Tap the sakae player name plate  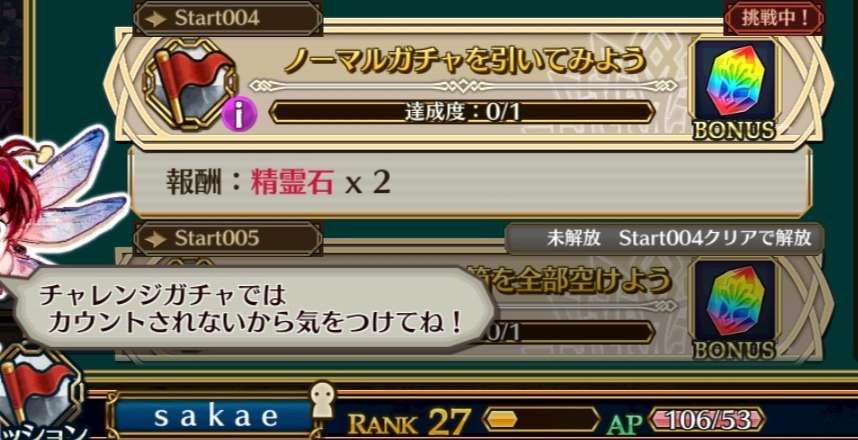(x=214, y=417)
